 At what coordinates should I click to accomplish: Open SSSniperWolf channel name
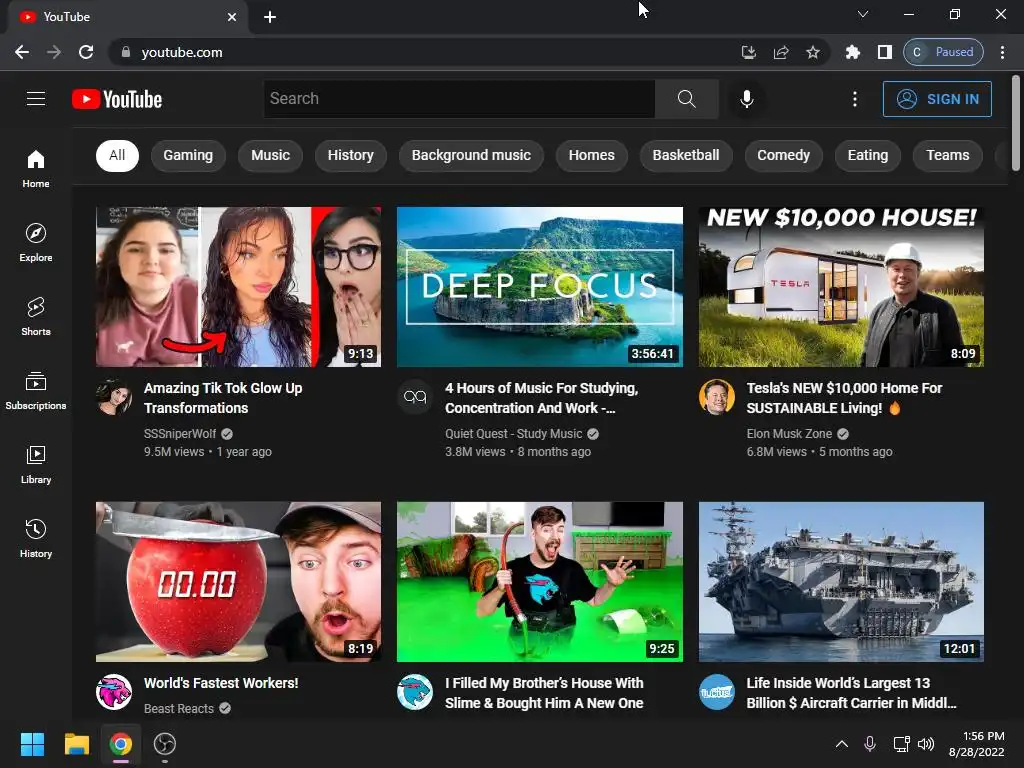[180, 434]
